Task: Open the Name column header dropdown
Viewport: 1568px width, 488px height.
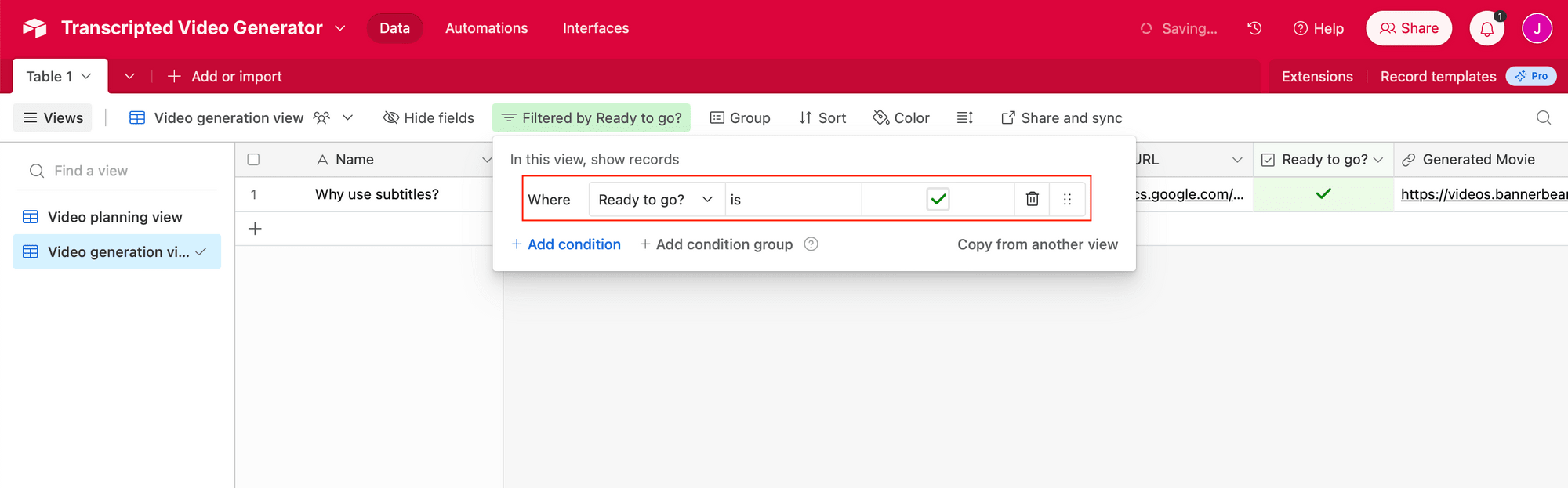Action: click(486, 160)
